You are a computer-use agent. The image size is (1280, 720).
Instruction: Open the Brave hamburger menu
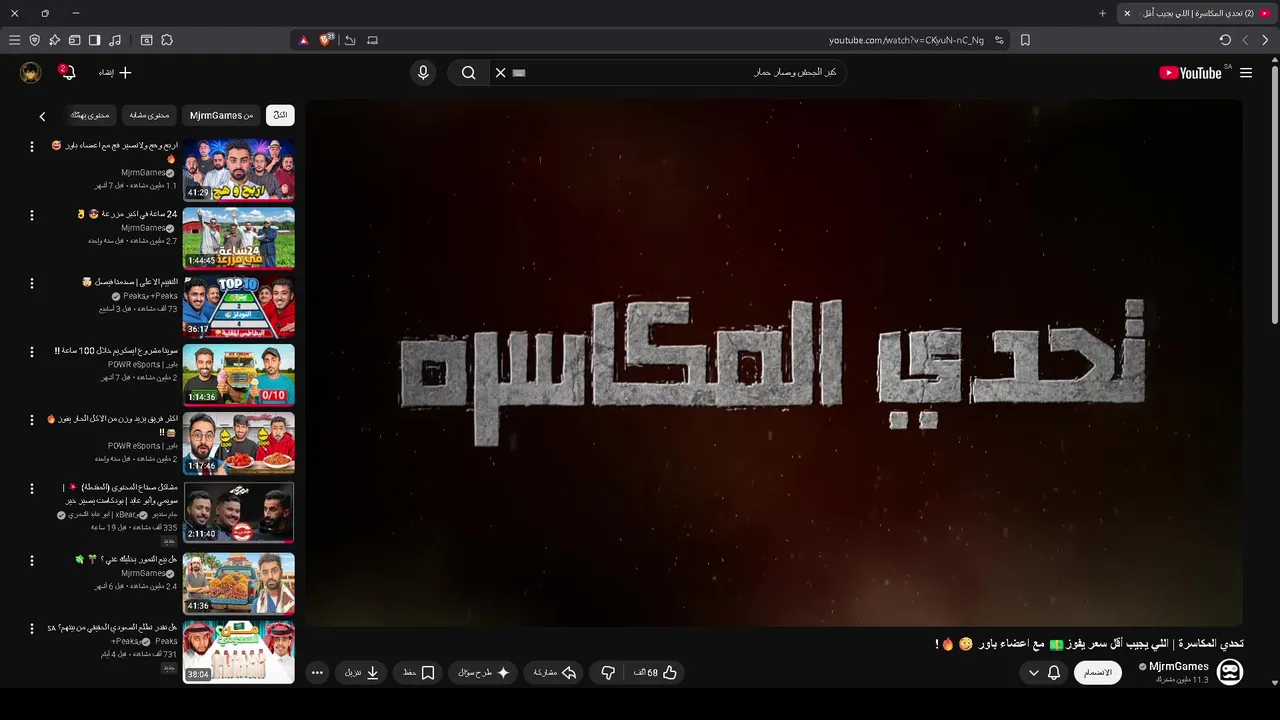[14, 40]
